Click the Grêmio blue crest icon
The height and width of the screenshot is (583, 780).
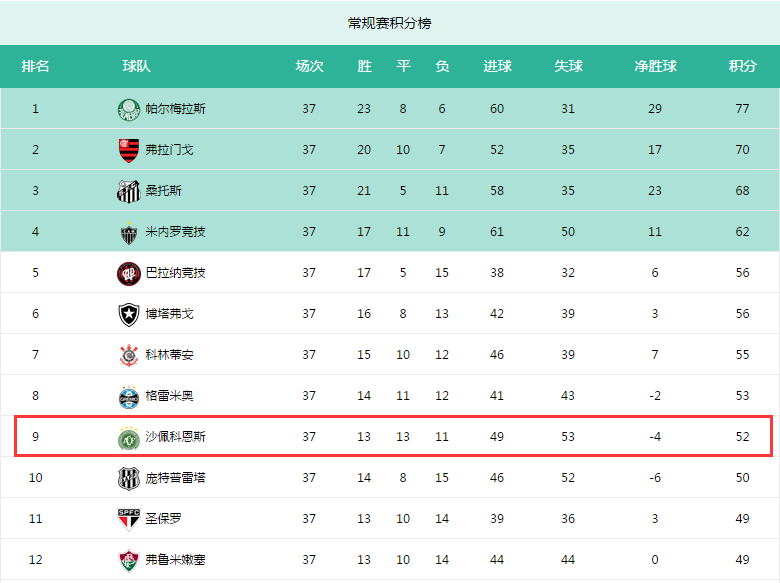click(129, 396)
